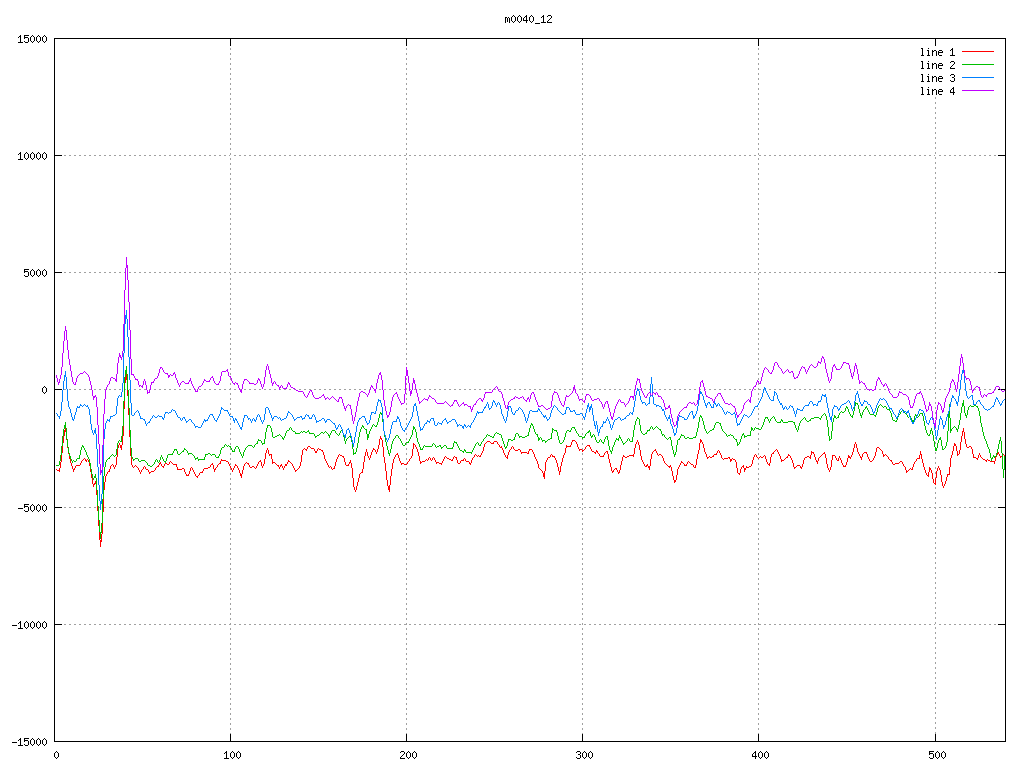This screenshot has width=1024, height=768.
Task: Click the purple line 4 legend sample
Action: click(978, 91)
